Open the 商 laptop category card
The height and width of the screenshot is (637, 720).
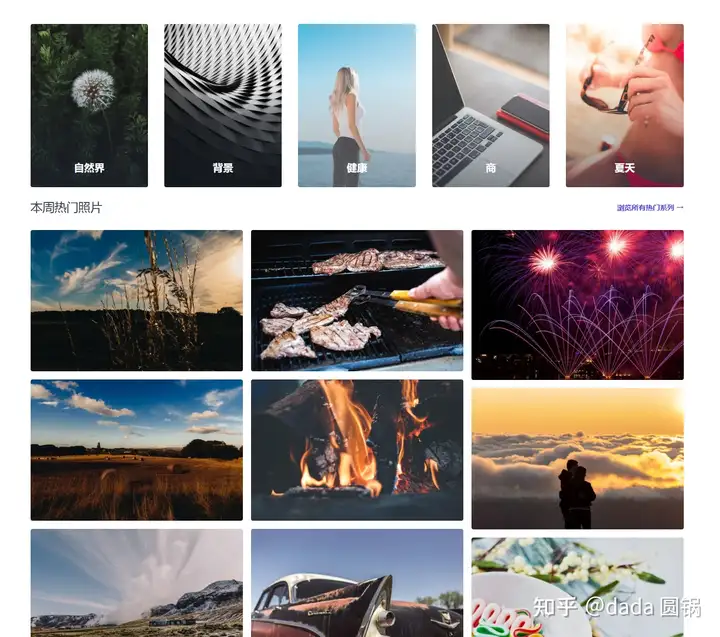[x=490, y=105]
